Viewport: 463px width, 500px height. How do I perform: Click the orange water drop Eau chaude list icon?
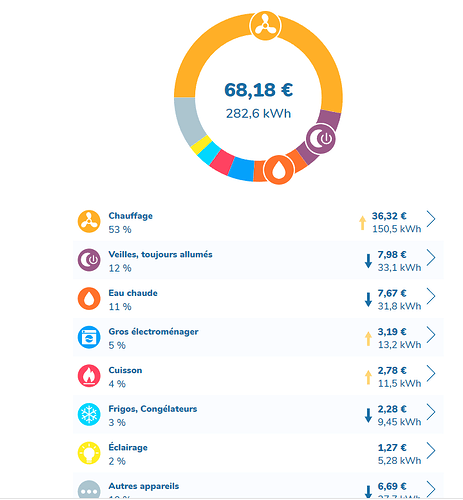pos(89,299)
